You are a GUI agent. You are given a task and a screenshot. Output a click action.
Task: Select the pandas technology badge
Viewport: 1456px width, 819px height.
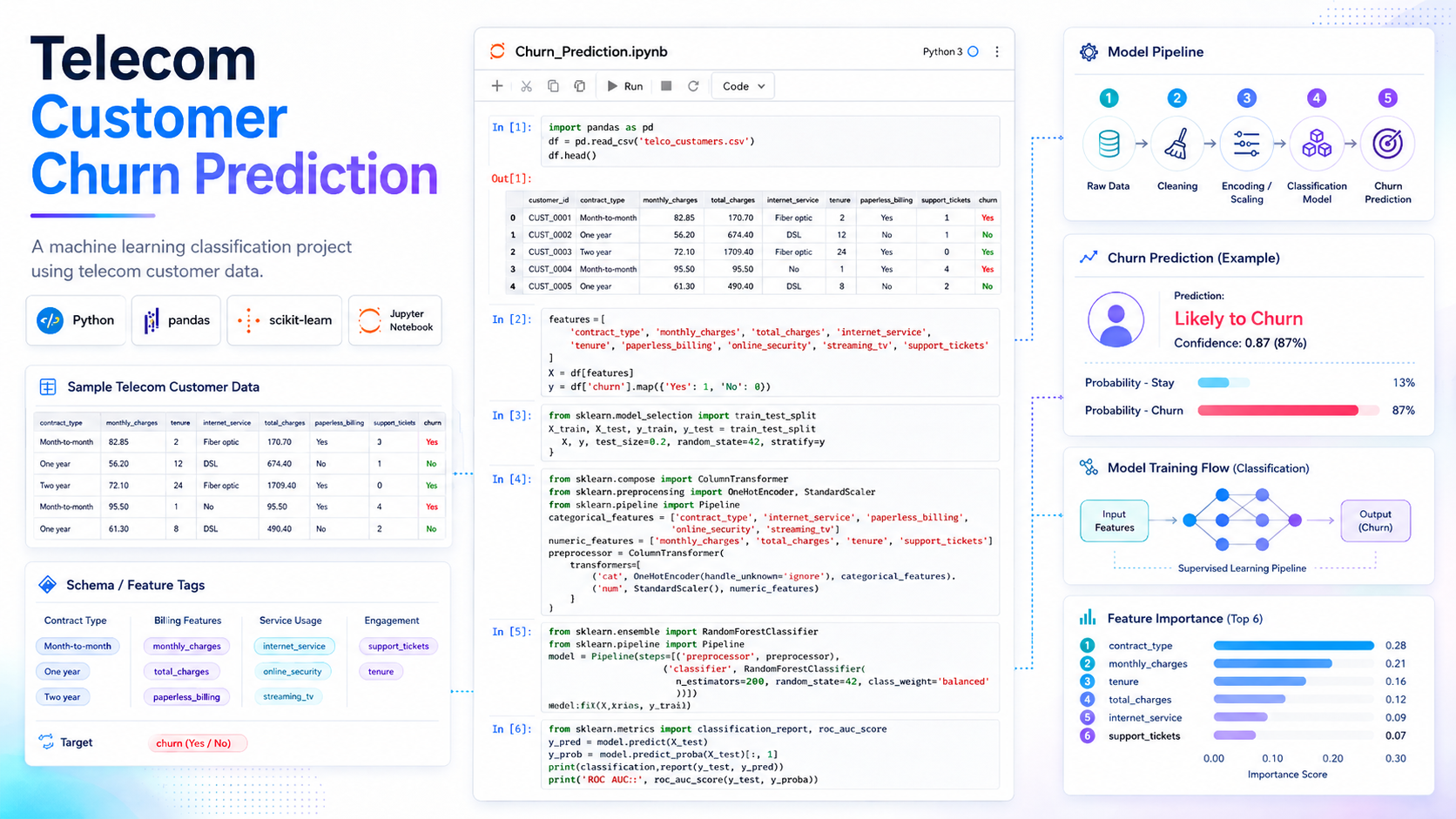pos(177,320)
